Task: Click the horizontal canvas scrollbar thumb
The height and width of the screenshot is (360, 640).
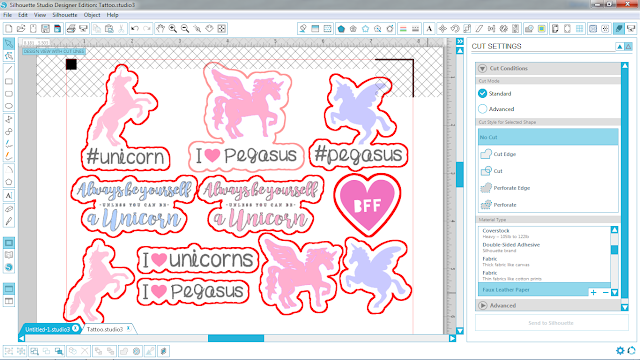Action: [236, 338]
